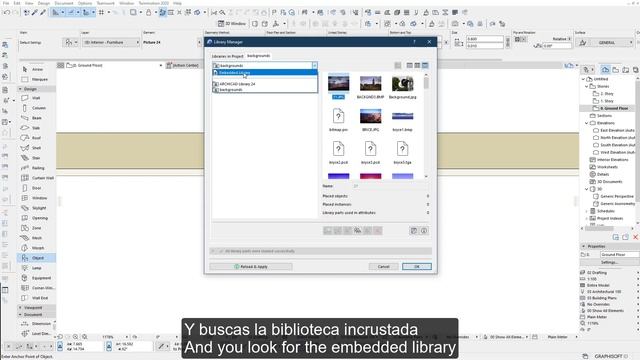Activate the Stair tool
The width and height of the screenshot is (640, 360).
coord(37,158)
